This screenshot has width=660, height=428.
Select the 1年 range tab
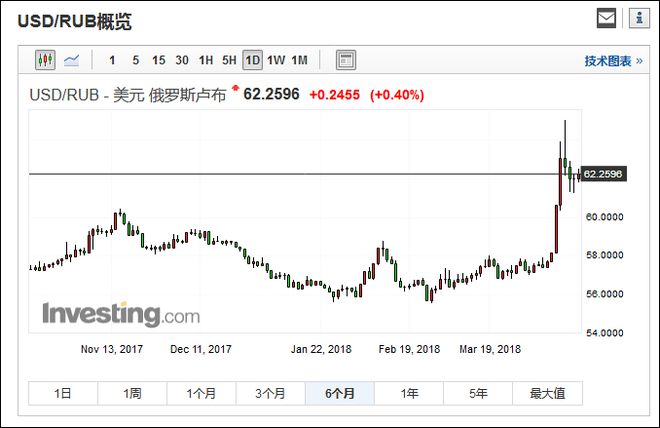tap(409, 393)
